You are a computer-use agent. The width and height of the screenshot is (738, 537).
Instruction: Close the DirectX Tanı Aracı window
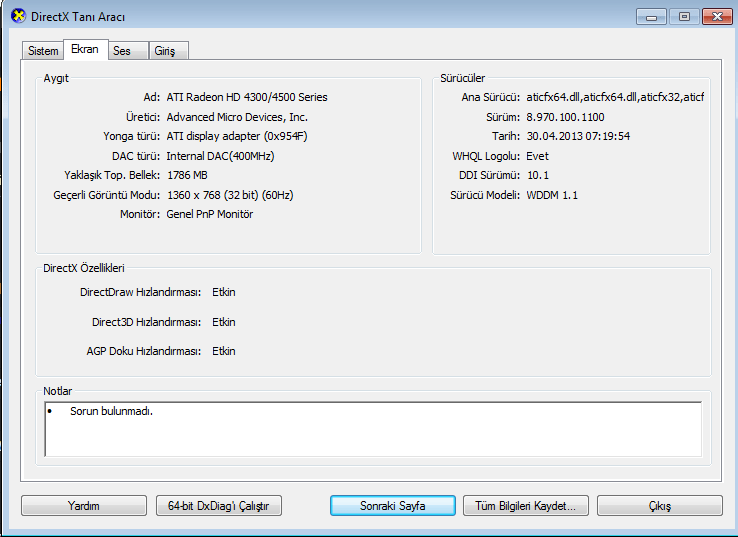coord(717,16)
